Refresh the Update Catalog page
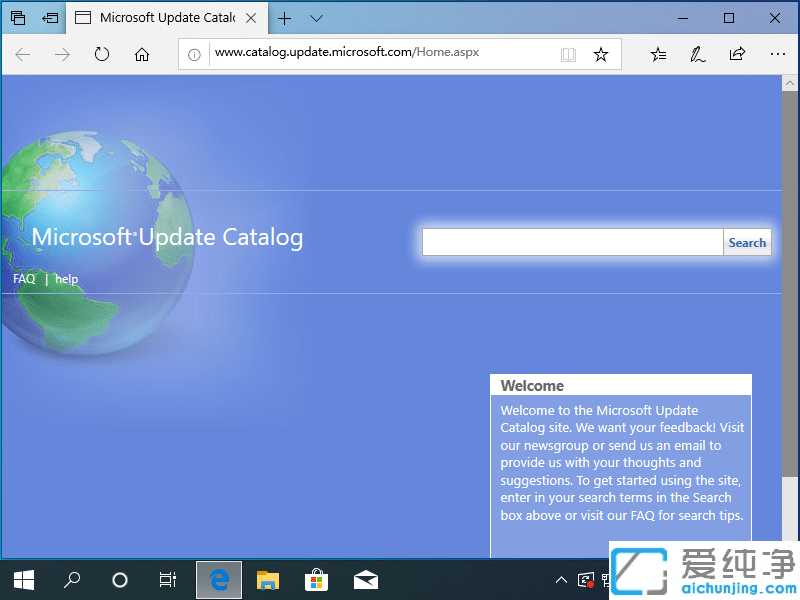Image resolution: width=800 pixels, height=600 pixels. point(102,55)
